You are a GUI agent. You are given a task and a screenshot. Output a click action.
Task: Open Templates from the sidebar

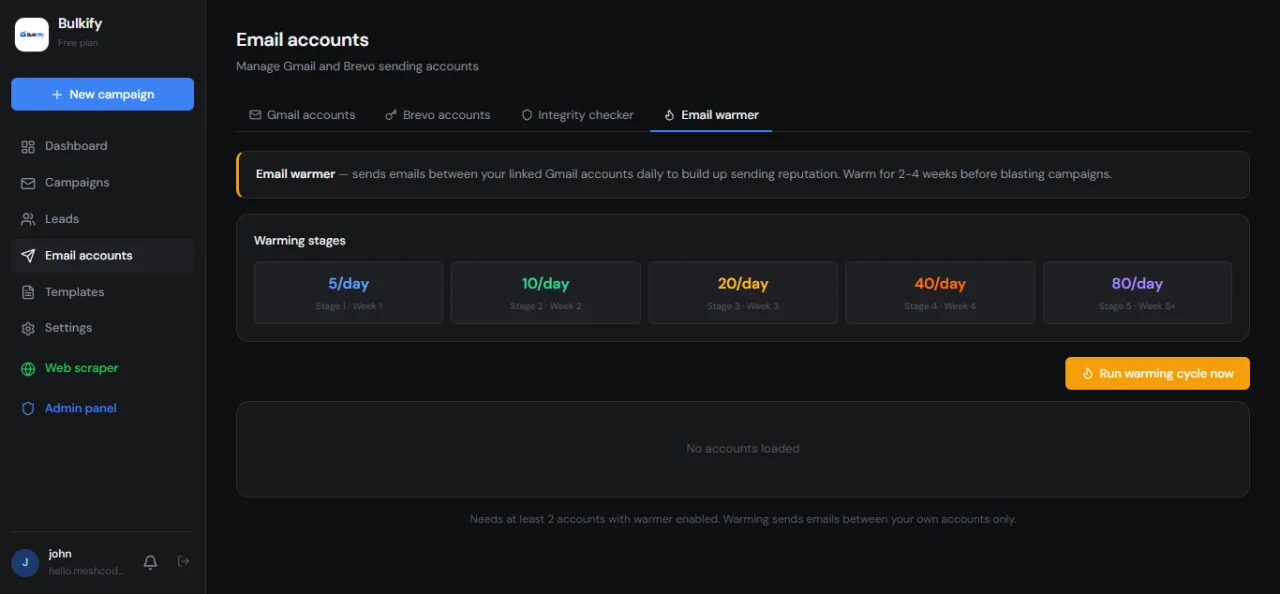pos(102,292)
